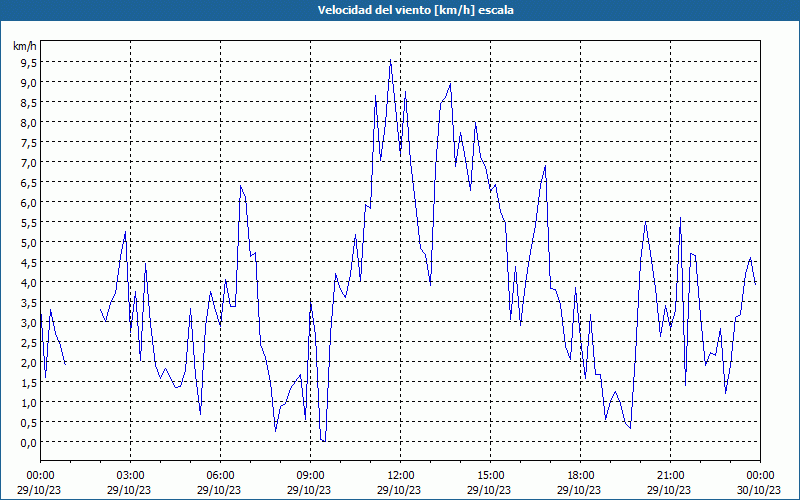
Task: Click the '0,0' y-axis value
Action: click(x=29, y=442)
